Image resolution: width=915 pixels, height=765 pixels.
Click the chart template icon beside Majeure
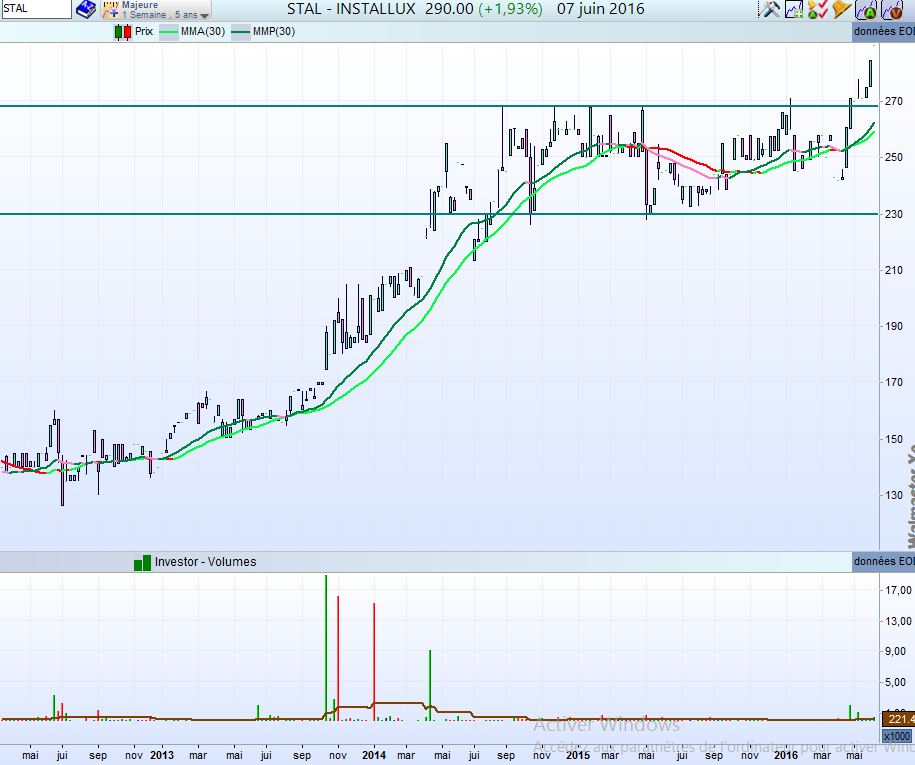pyautogui.click(x=110, y=9)
